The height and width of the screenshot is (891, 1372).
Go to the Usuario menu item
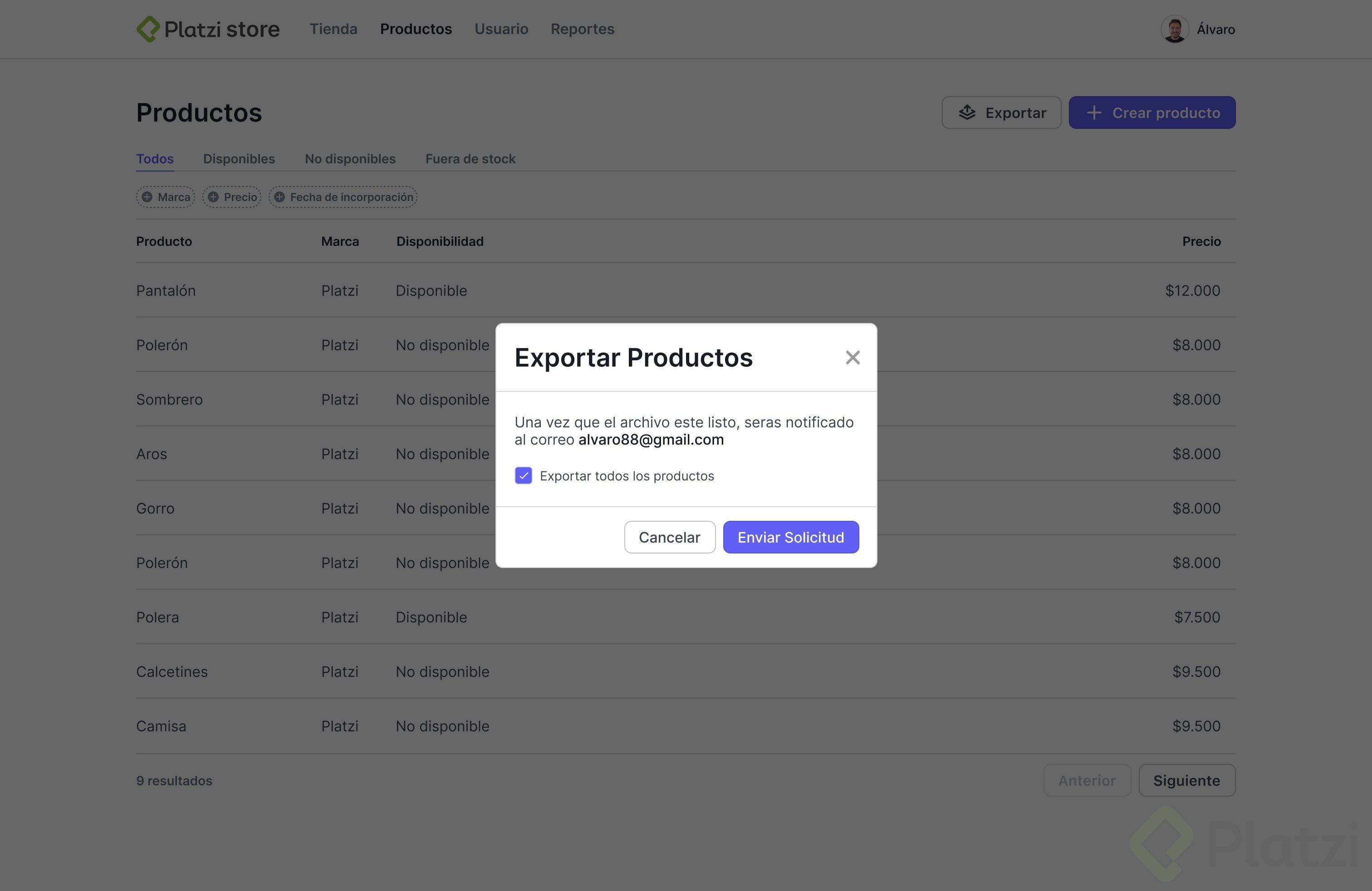coord(501,29)
